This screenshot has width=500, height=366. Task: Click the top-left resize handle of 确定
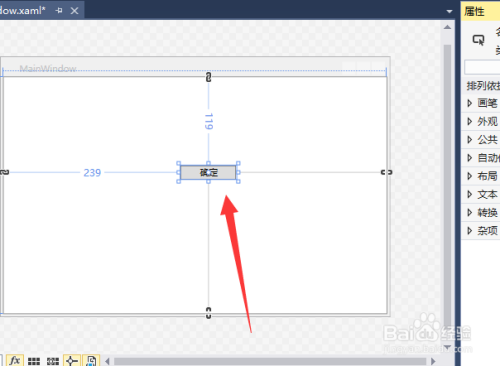click(178, 163)
